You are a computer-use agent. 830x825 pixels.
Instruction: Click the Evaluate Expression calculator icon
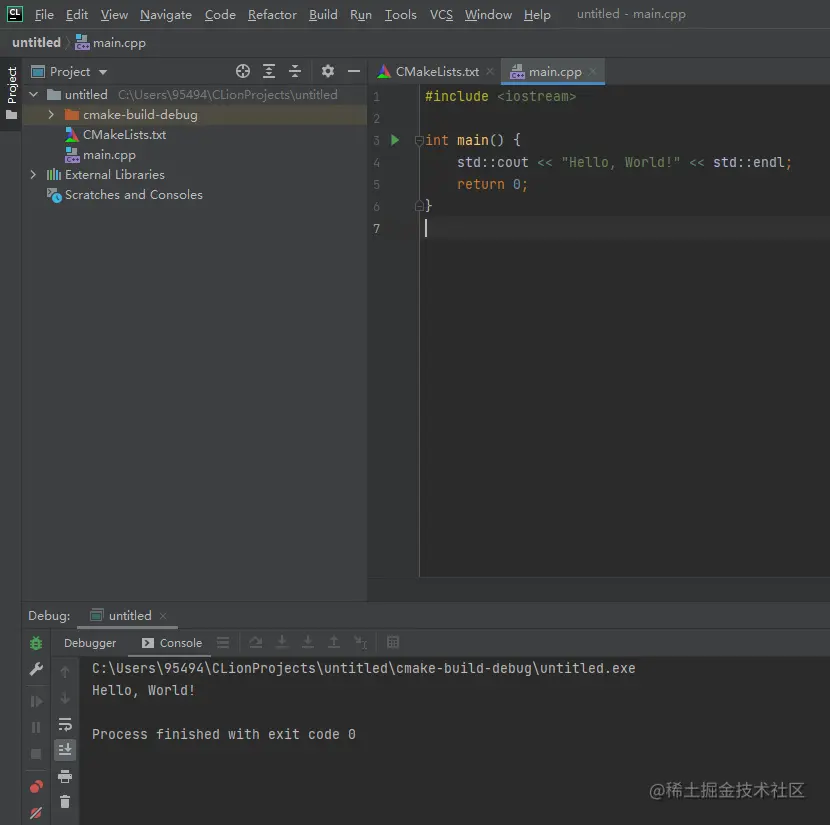click(393, 642)
